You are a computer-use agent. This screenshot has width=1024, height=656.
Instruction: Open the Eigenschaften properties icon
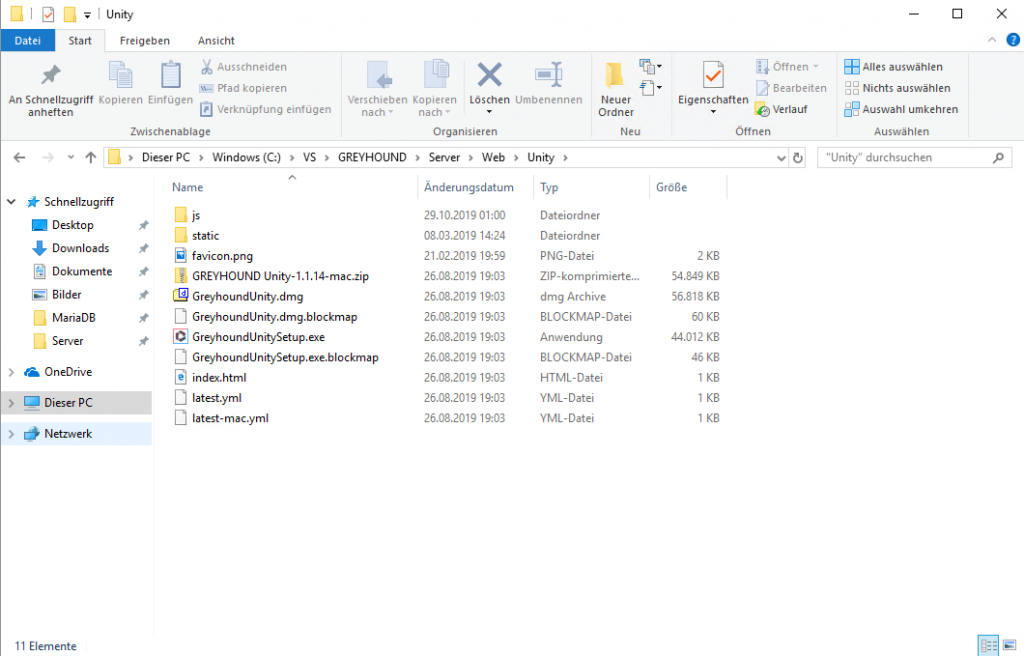(x=713, y=74)
